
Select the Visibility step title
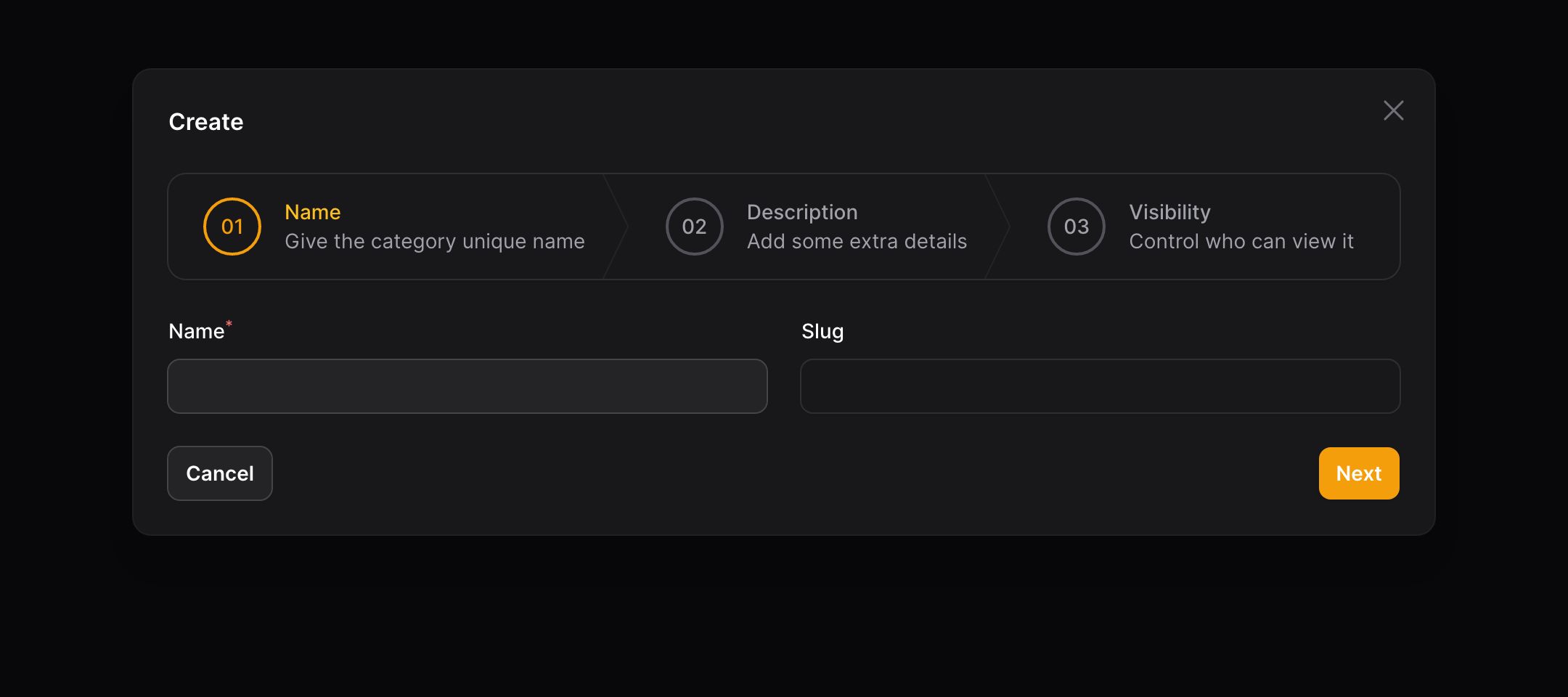click(x=1169, y=212)
